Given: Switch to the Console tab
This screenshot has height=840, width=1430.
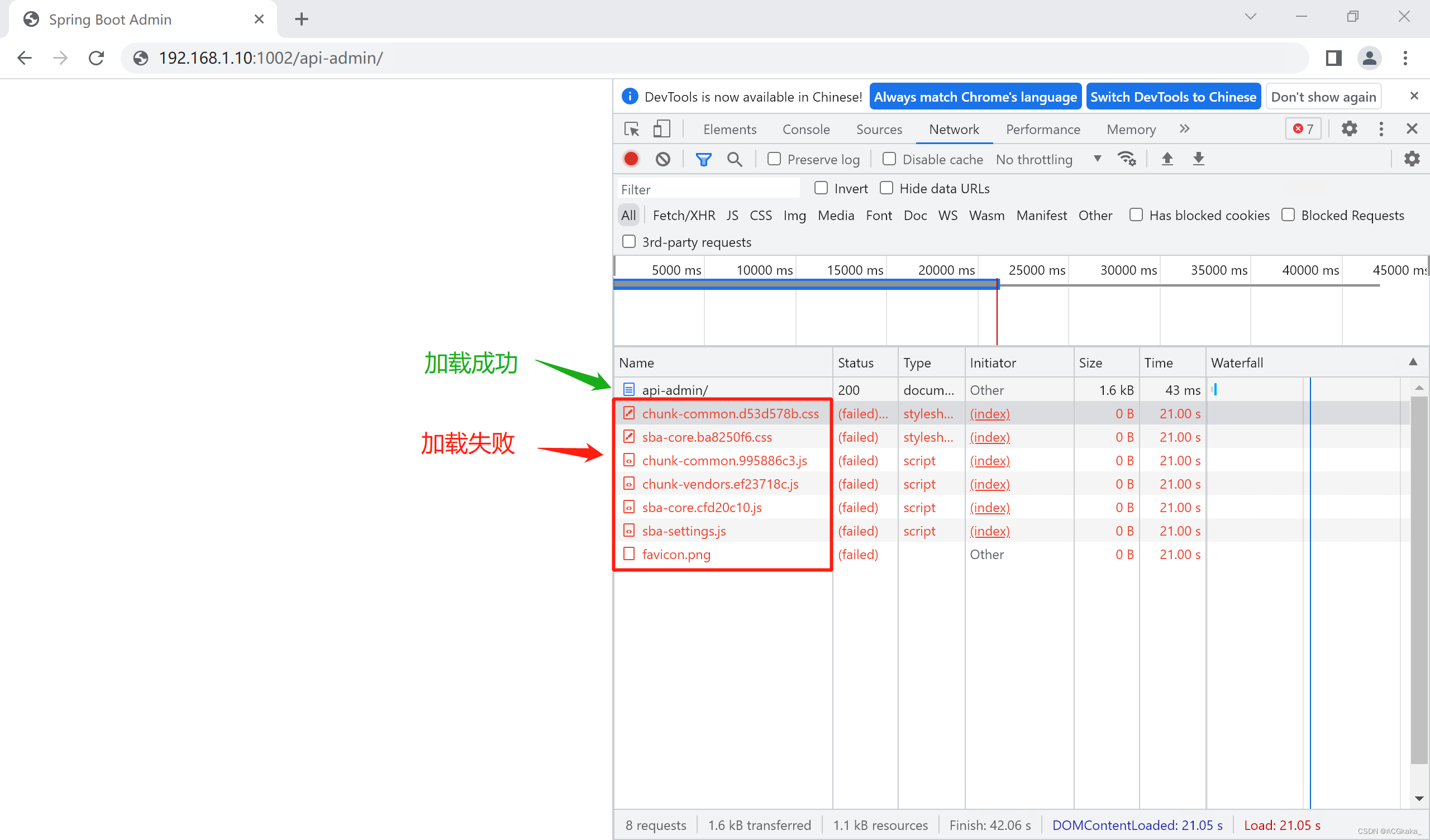Looking at the screenshot, I should 806,130.
